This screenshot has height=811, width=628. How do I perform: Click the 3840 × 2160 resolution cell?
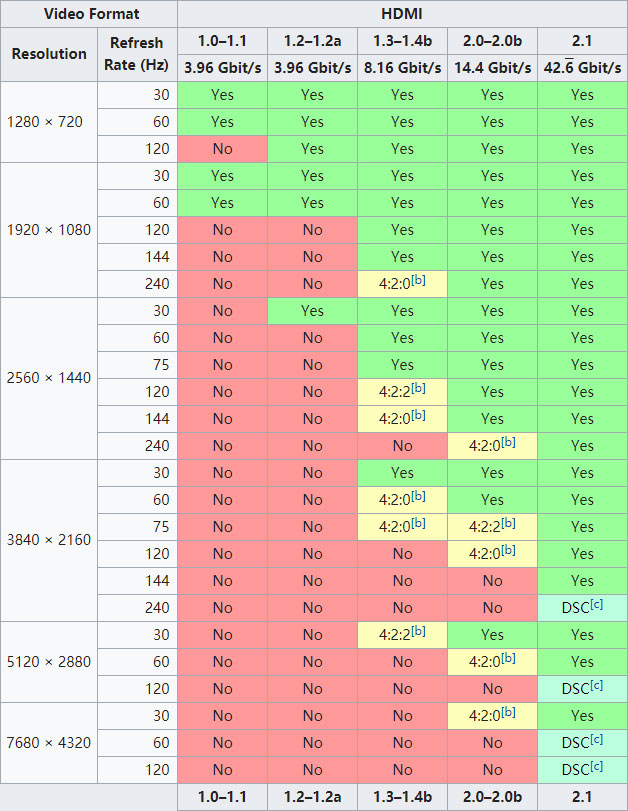click(49, 540)
